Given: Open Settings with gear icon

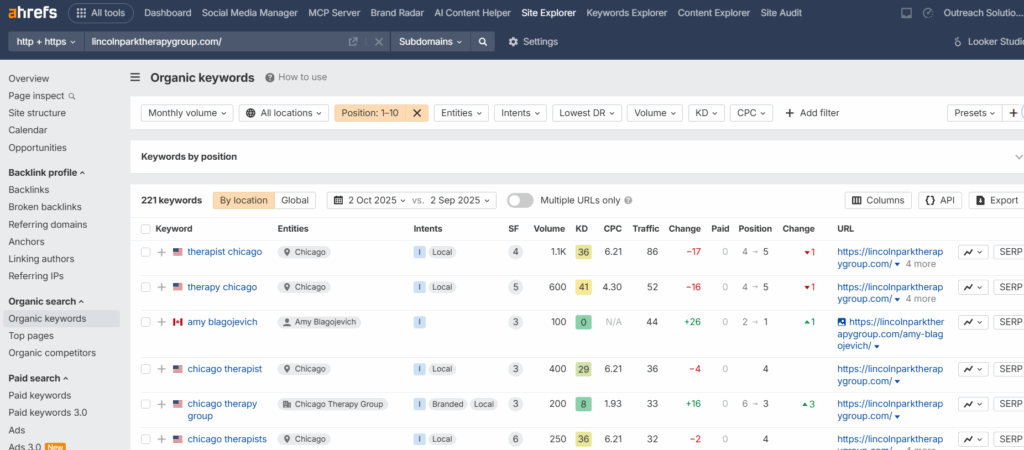Looking at the screenshot, I should pos(533,41).
